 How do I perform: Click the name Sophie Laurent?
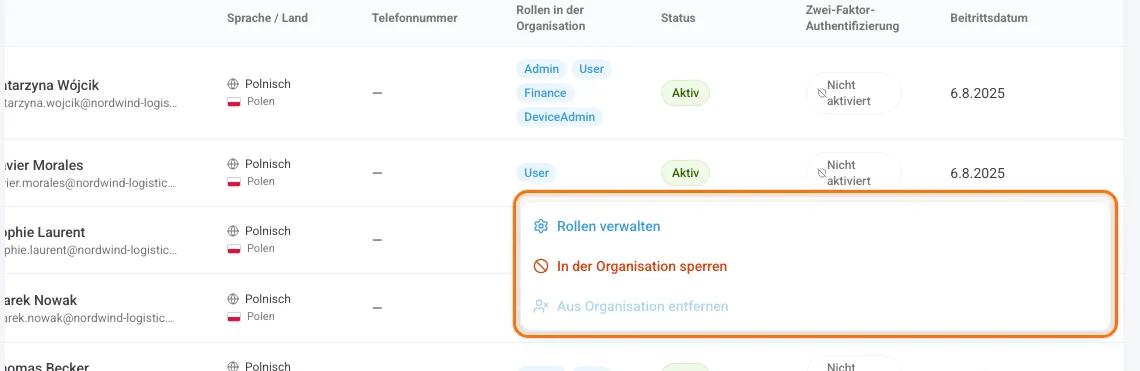click(x=44, y=232)
